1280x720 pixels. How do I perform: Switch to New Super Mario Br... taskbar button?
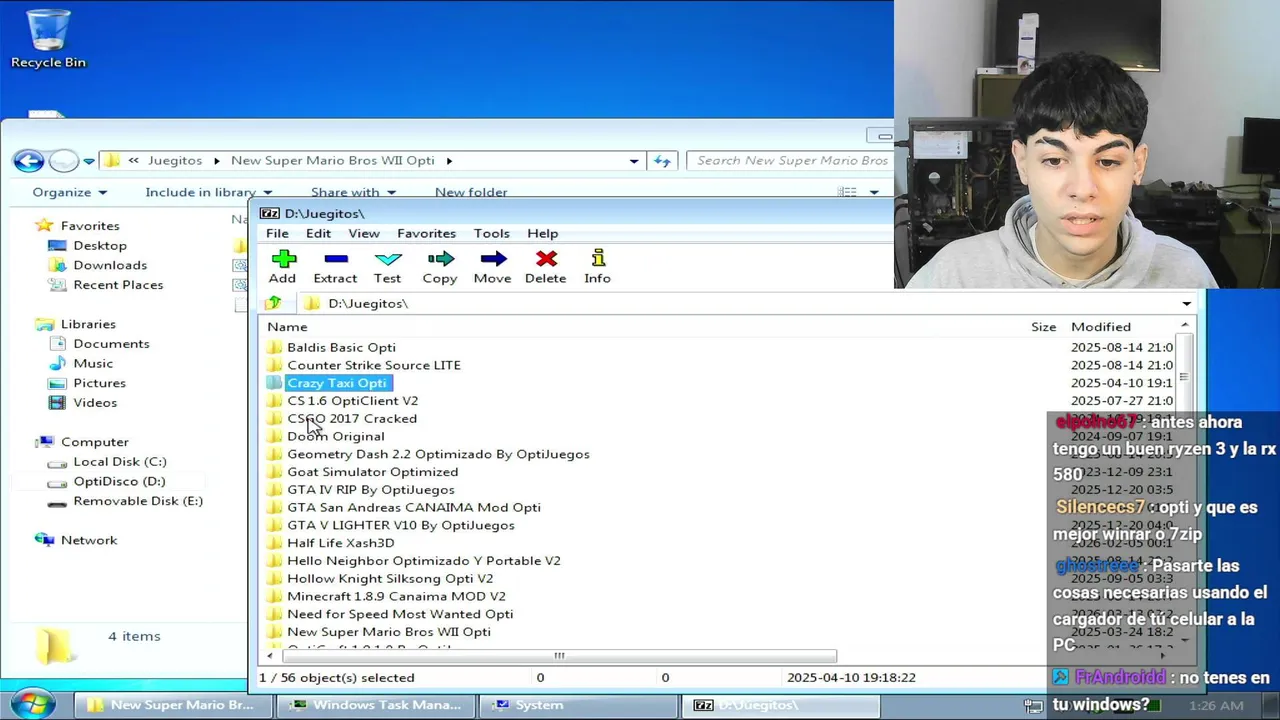(x=172, y=705)
